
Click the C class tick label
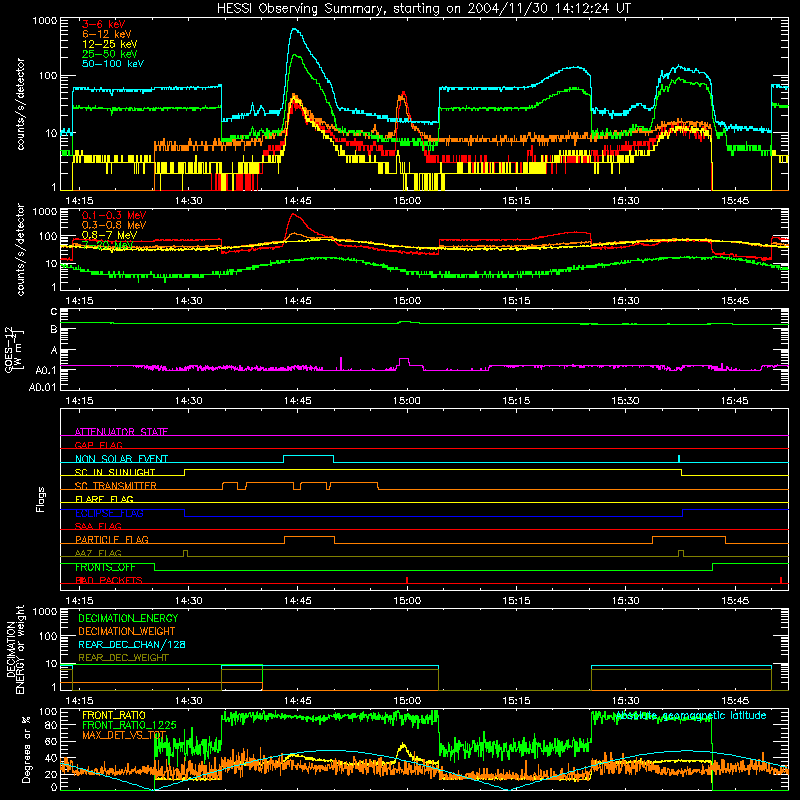54,312
